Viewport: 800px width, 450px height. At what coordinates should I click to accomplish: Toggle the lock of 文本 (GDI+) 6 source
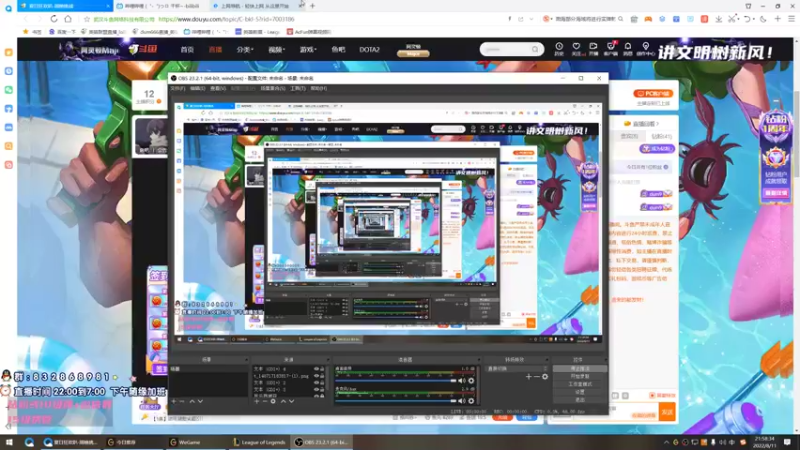pos(322,369)
